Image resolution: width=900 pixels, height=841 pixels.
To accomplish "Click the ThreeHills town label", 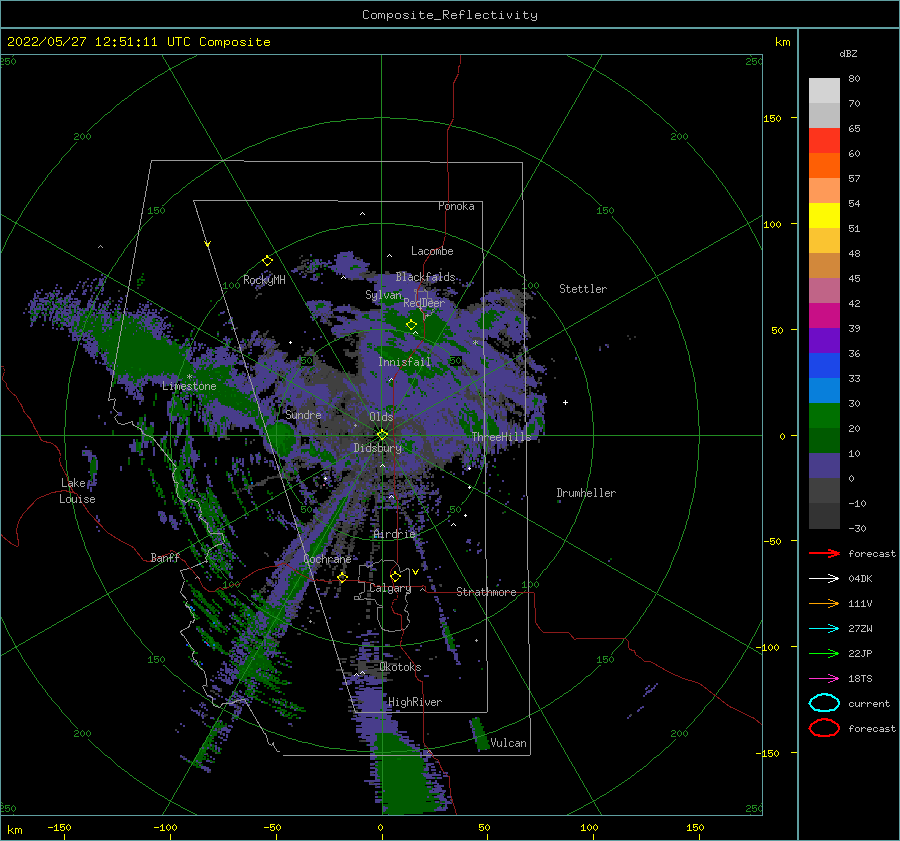I will tap(502, 437).
